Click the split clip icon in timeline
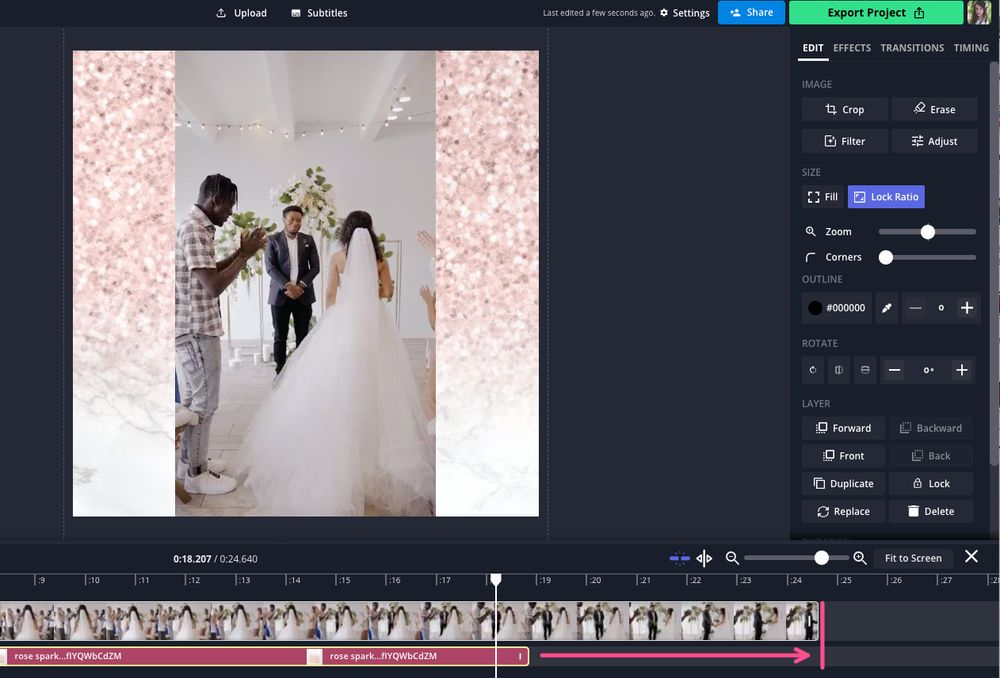 704,558
